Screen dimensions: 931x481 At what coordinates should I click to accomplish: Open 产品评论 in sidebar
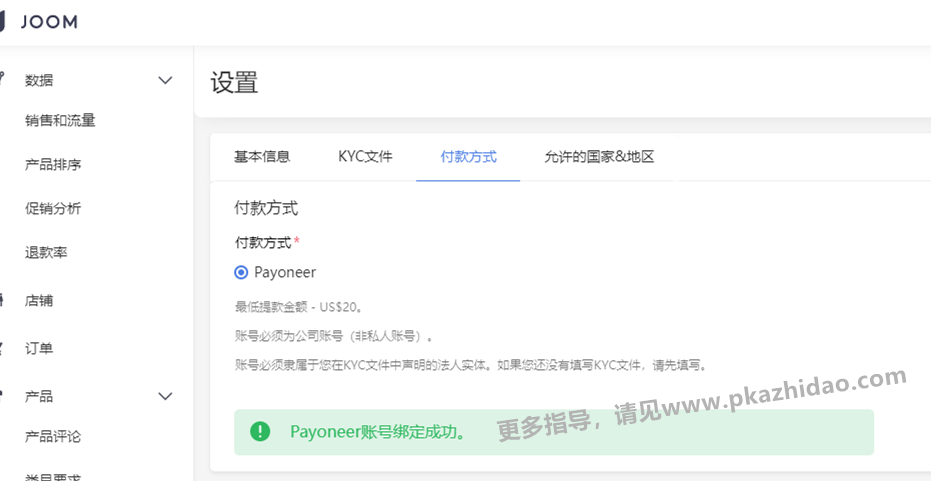(x=53, y=437)
